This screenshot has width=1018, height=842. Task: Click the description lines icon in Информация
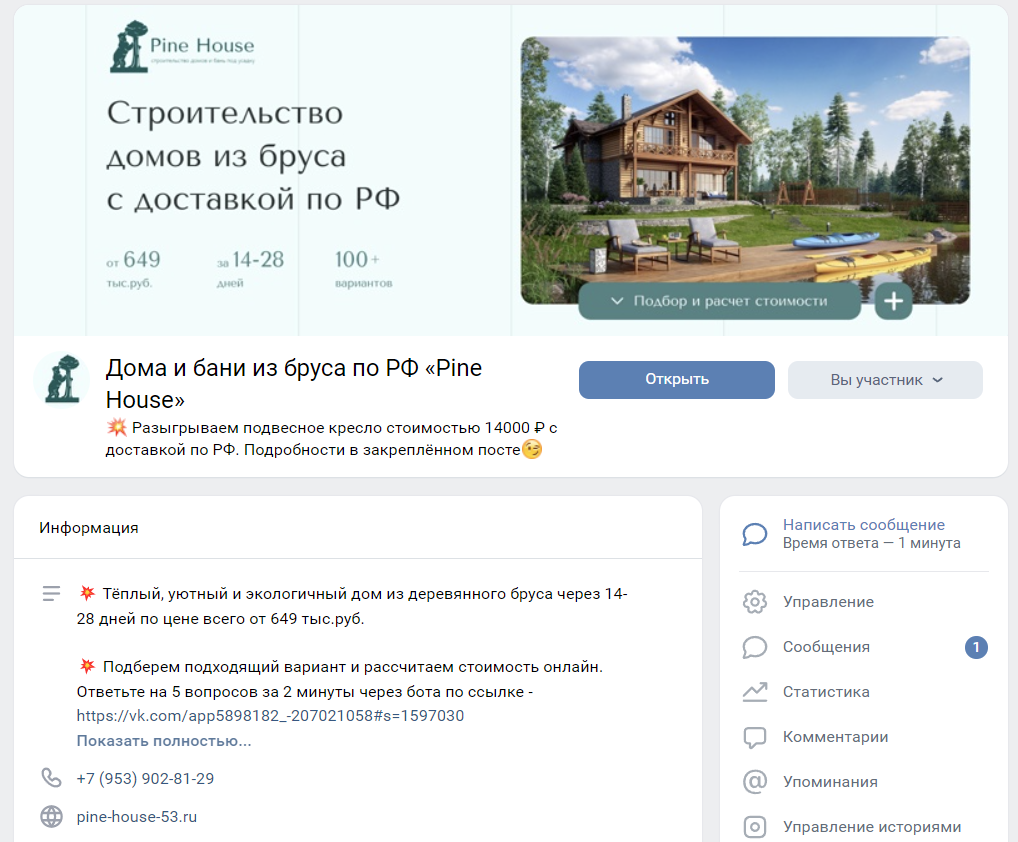coord(51,593)
